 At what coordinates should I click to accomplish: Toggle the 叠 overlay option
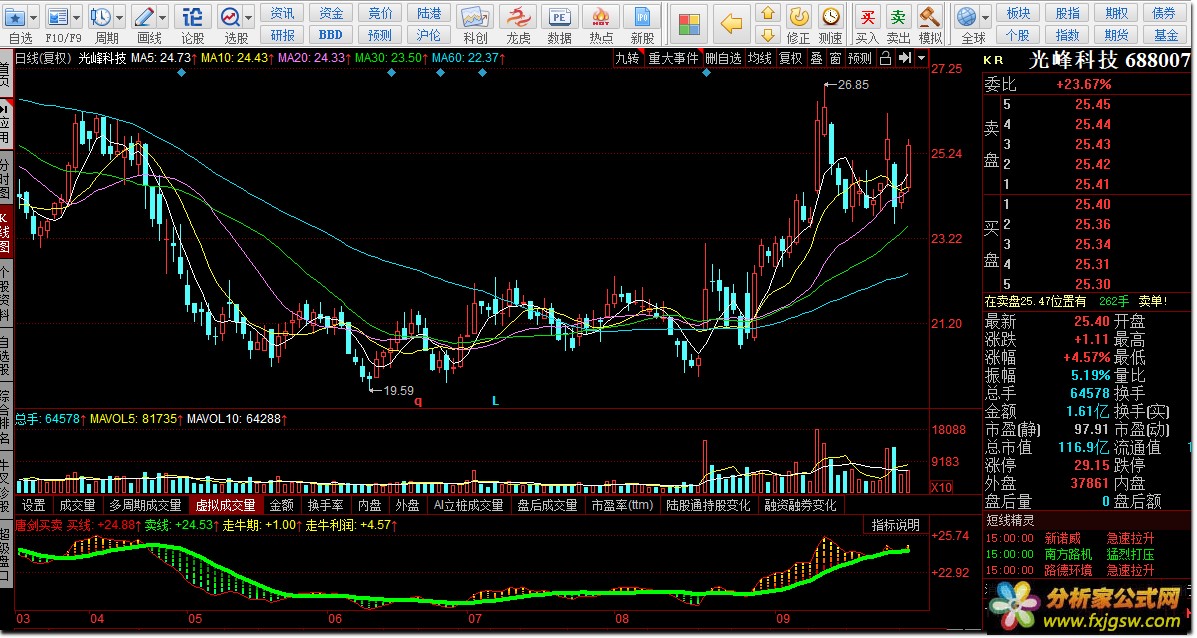[816, 58]
